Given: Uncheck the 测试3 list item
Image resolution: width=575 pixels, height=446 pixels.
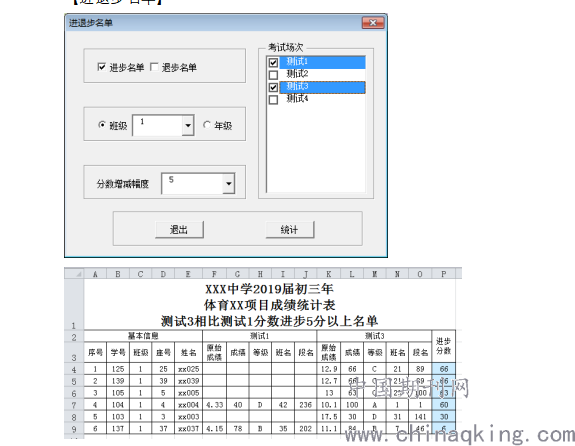Looking at the screenshot, I should coord(273,87).
